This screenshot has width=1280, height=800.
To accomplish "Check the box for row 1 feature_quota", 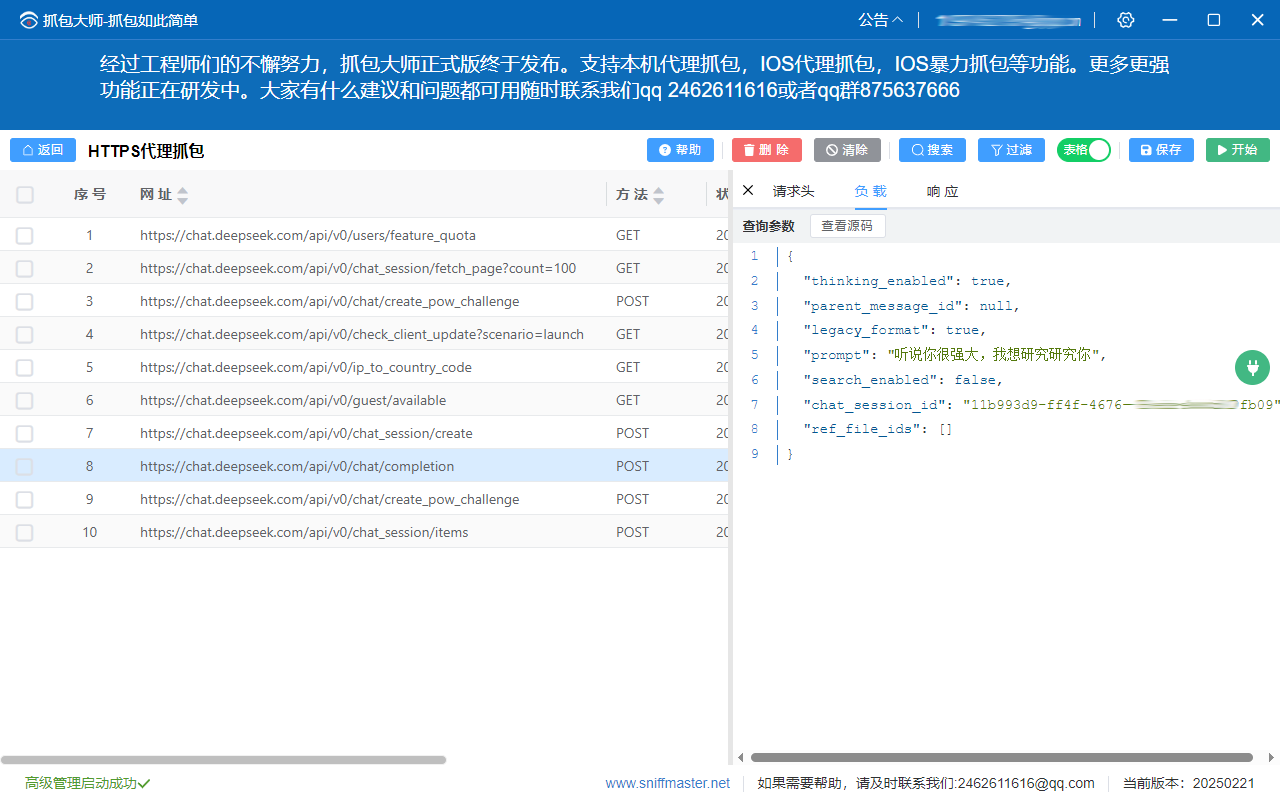I will (x=25, y=236).
